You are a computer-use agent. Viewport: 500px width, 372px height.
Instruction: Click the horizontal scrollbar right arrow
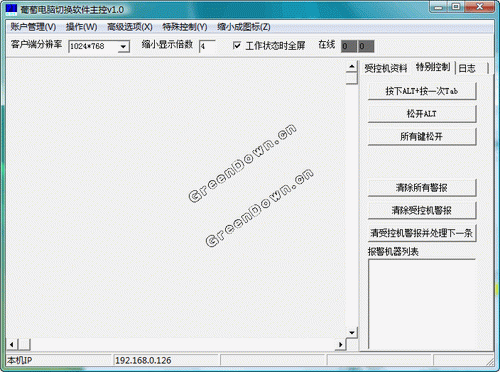(x=340, y=344)
